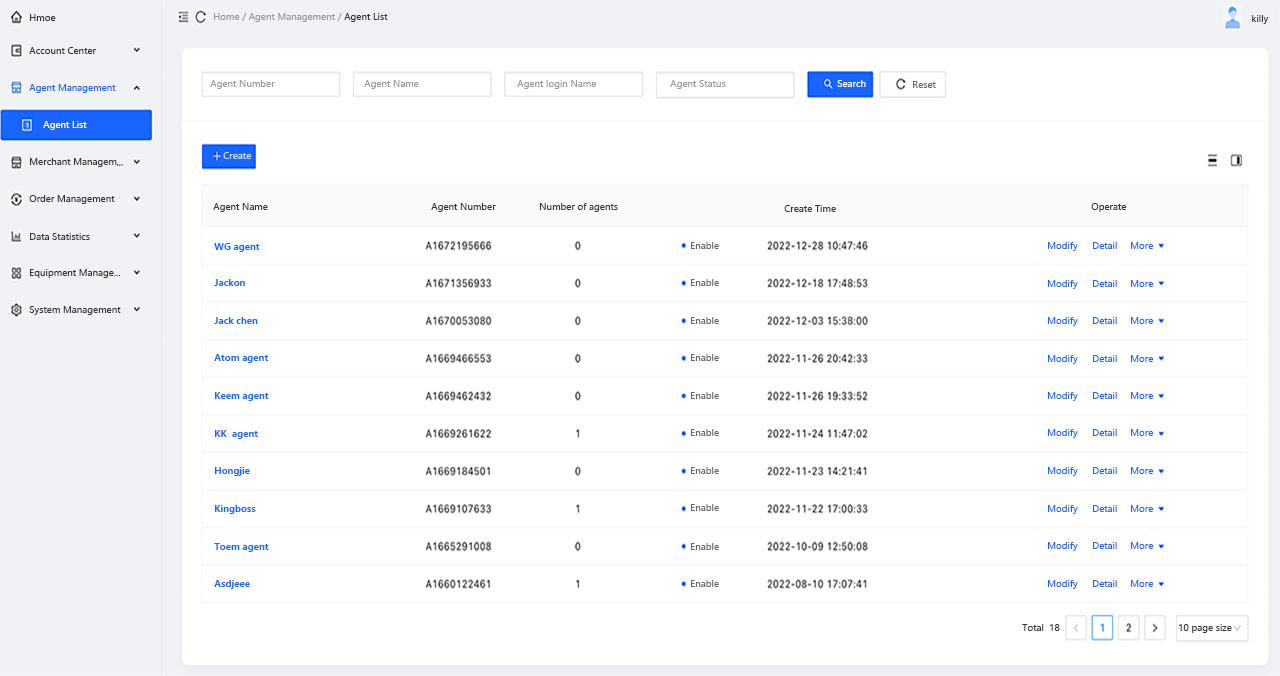Expand the Account Center menu

137,50
